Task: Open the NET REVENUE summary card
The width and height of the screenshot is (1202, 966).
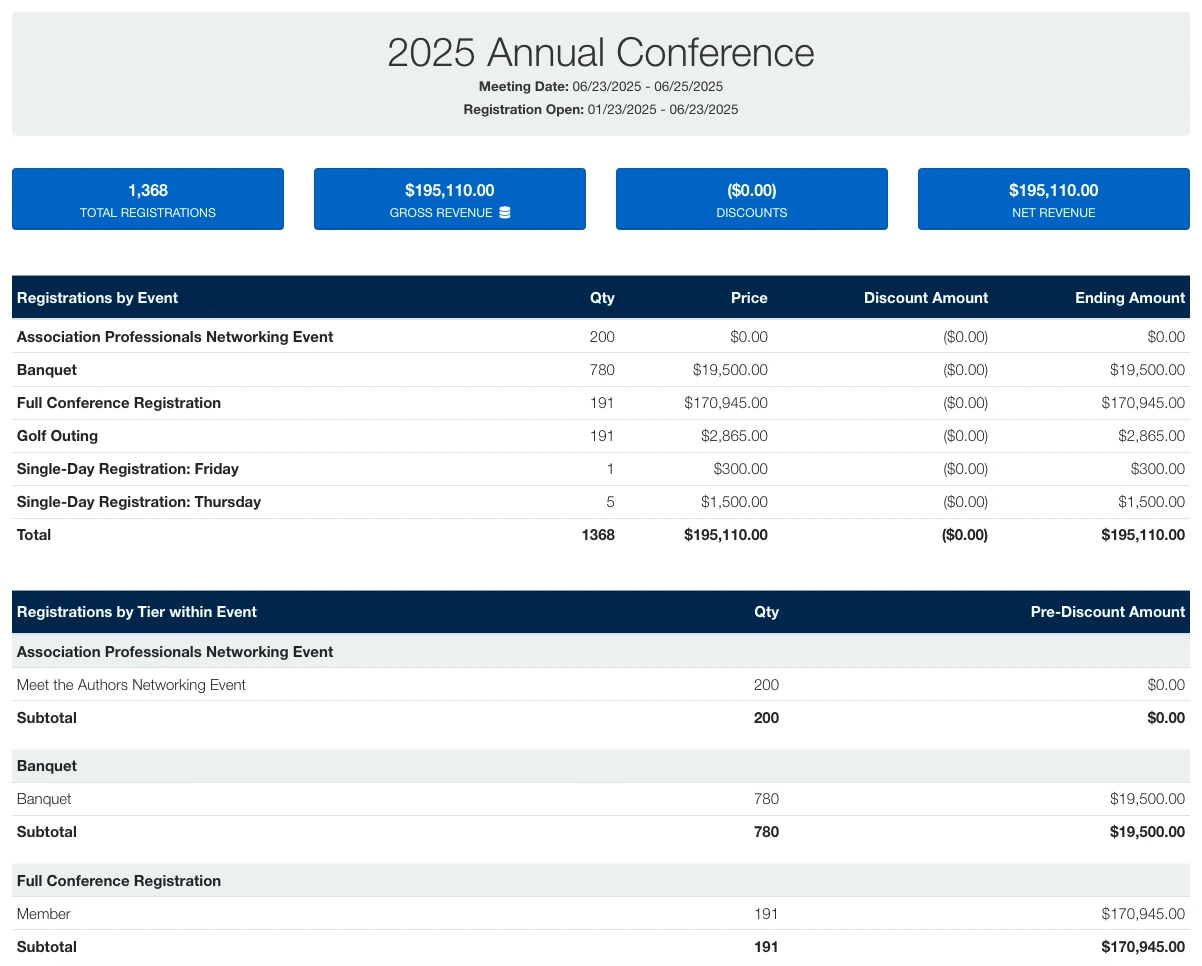Action: pos(1053,199)
